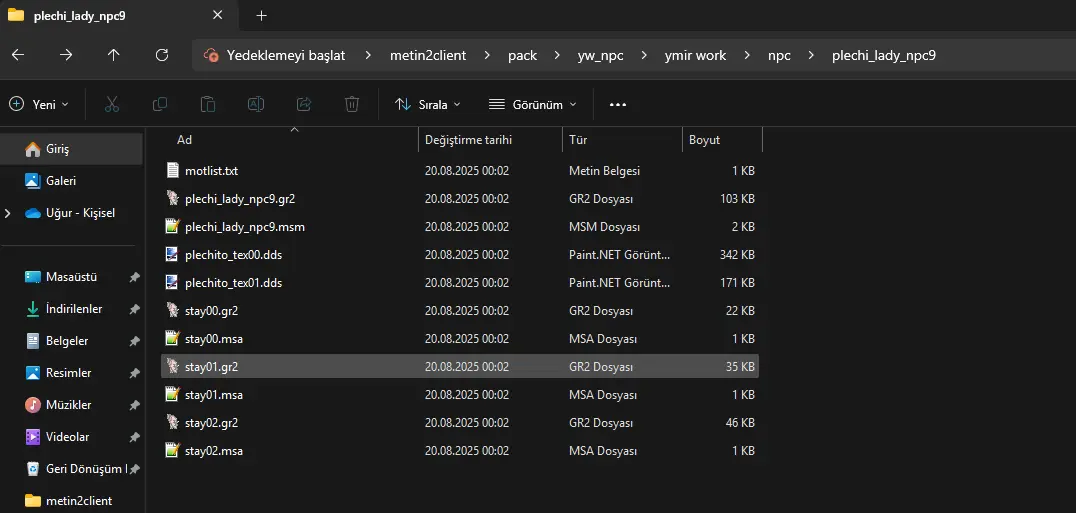The image size is (1076, 513).
Task: Select the stay01.gr2 file name
Action: tap(211, 367)
